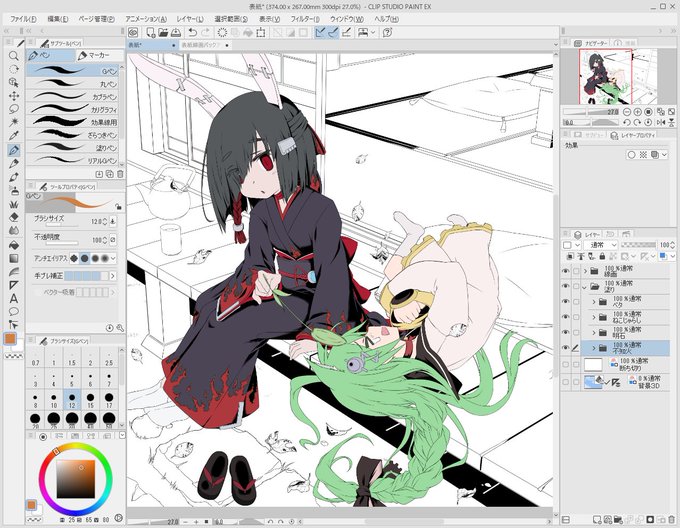This screenshot has width=680, height=528.
Task: Select the ざらつきペン brush
Action: coord(72,135)
